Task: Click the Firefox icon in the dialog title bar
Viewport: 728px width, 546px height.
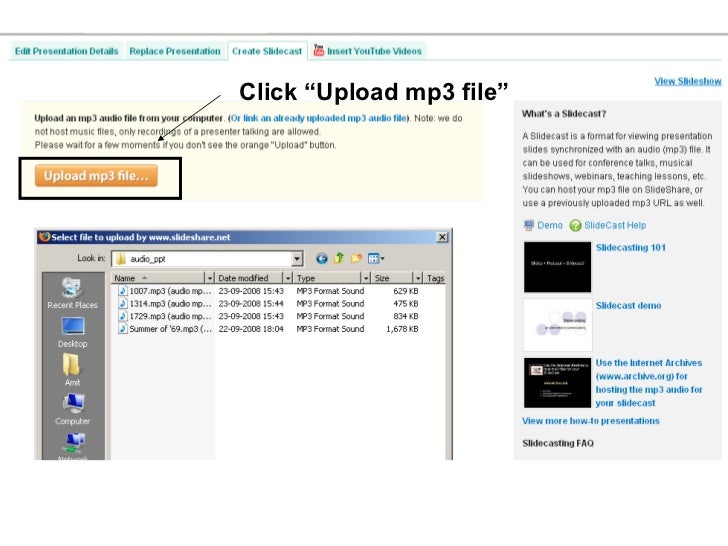Action: pyautogui.click(x=45, y=237)
